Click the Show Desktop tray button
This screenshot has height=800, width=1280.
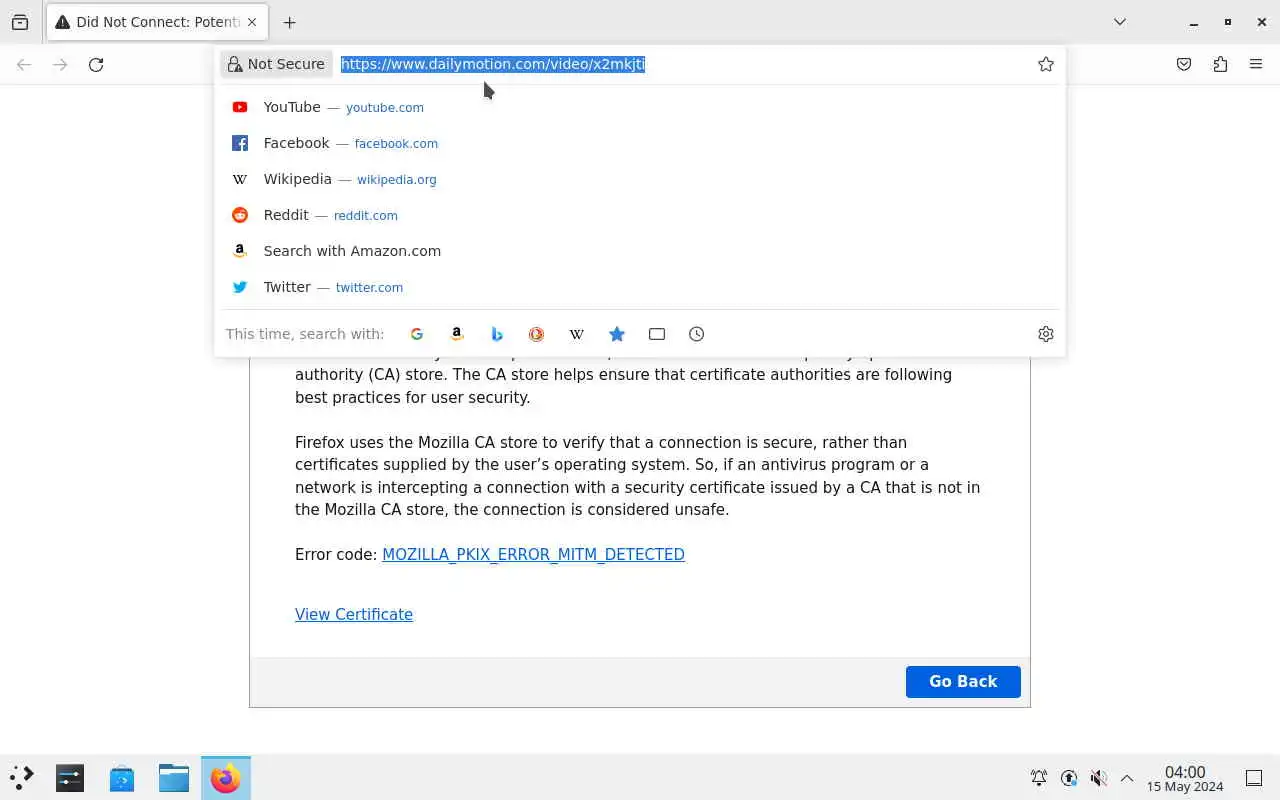click(x=1254, y=778)
